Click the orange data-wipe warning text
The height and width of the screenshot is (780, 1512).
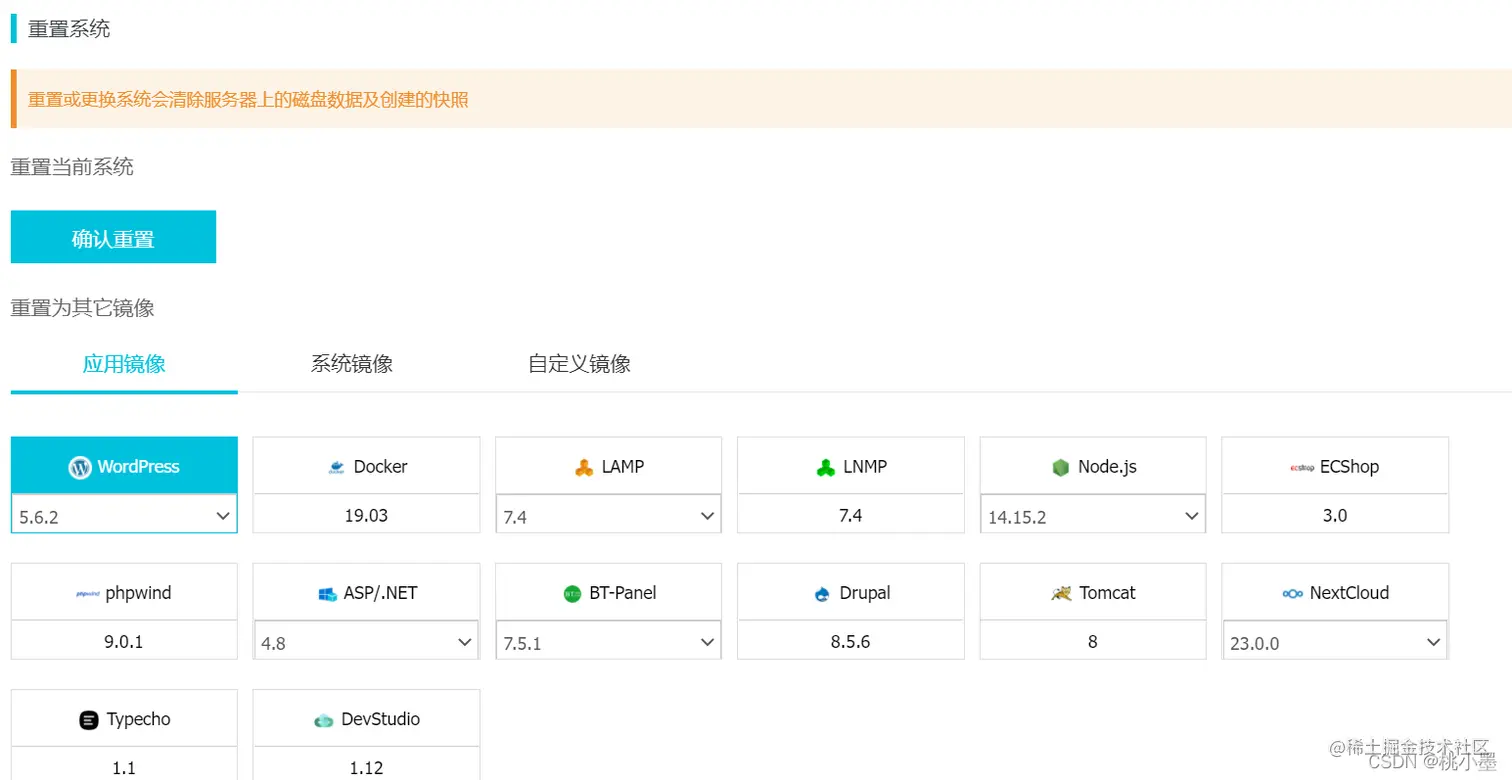pos(248,99)
